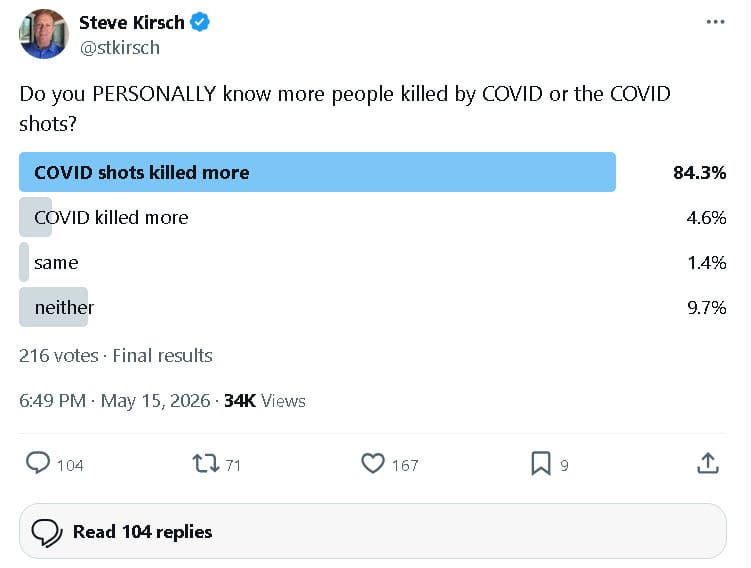Screen dimensions: 751x568
Task: Select the 'COVID killed more' poll option
Action: tap(111, 217)
